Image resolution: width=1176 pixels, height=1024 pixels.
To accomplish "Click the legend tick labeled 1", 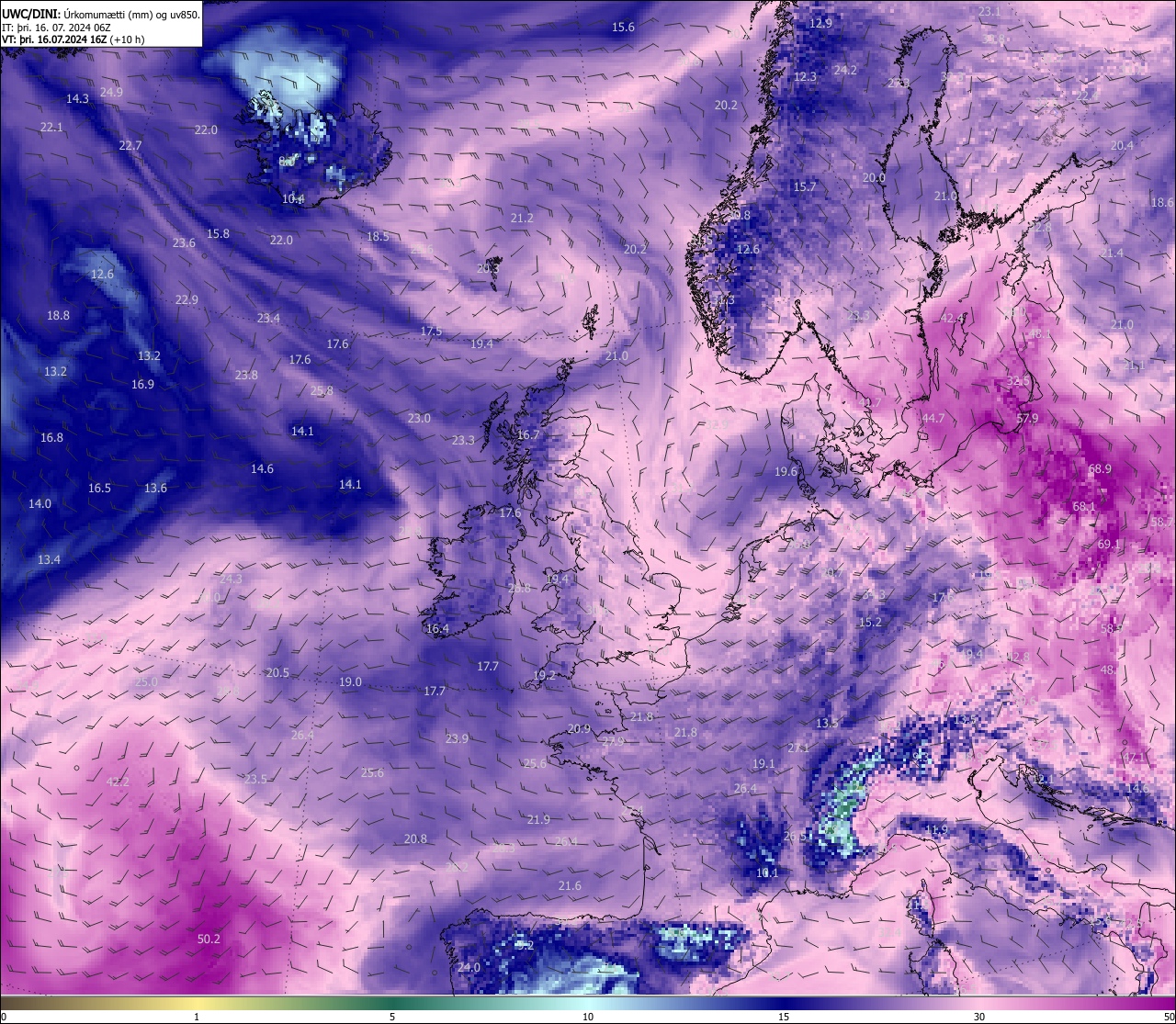I will tap(197, 1017).
